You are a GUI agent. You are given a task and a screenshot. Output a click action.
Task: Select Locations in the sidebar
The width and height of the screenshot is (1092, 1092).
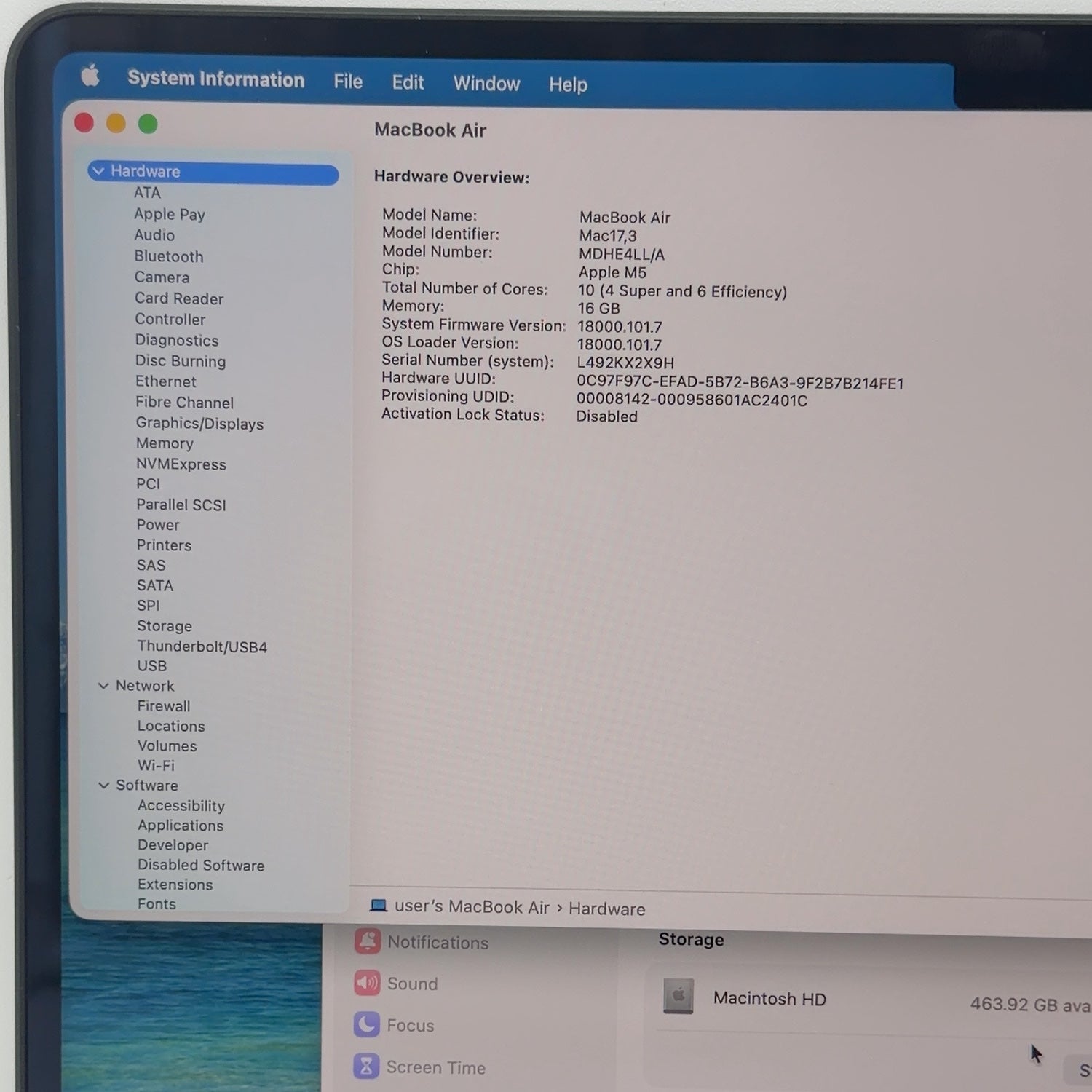(x=171, y=727)
